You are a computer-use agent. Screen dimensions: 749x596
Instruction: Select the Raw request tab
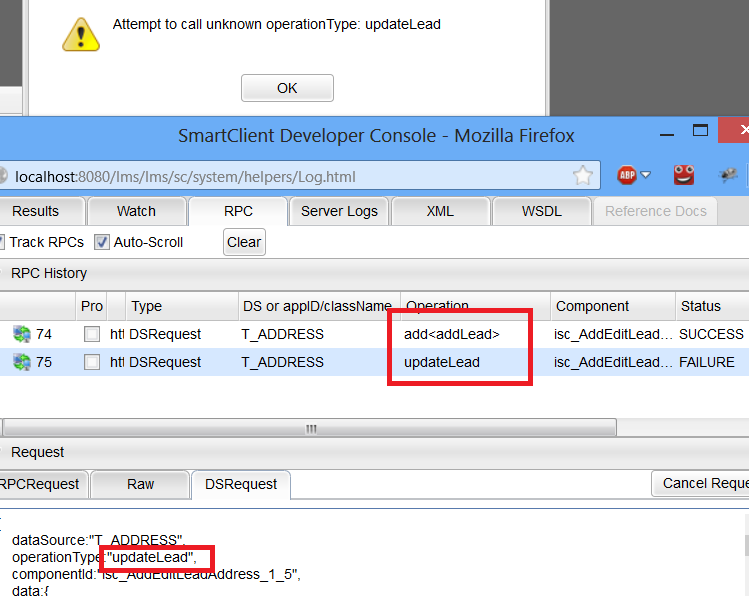click(140, 484)
